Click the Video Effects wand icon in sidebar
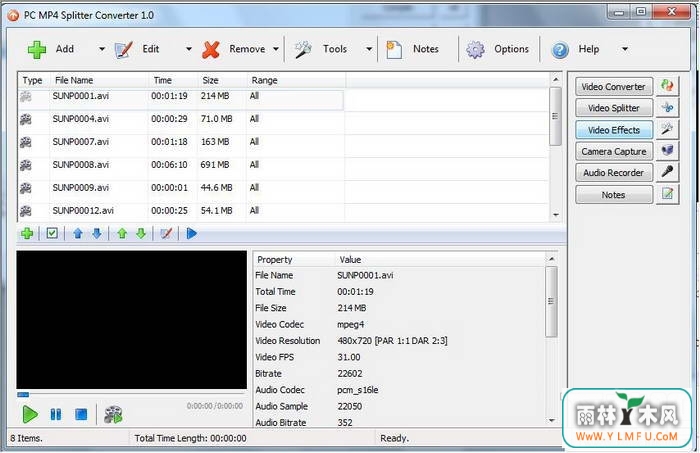The height and width of the screenshot is (453, 700). tap(667, 129)
